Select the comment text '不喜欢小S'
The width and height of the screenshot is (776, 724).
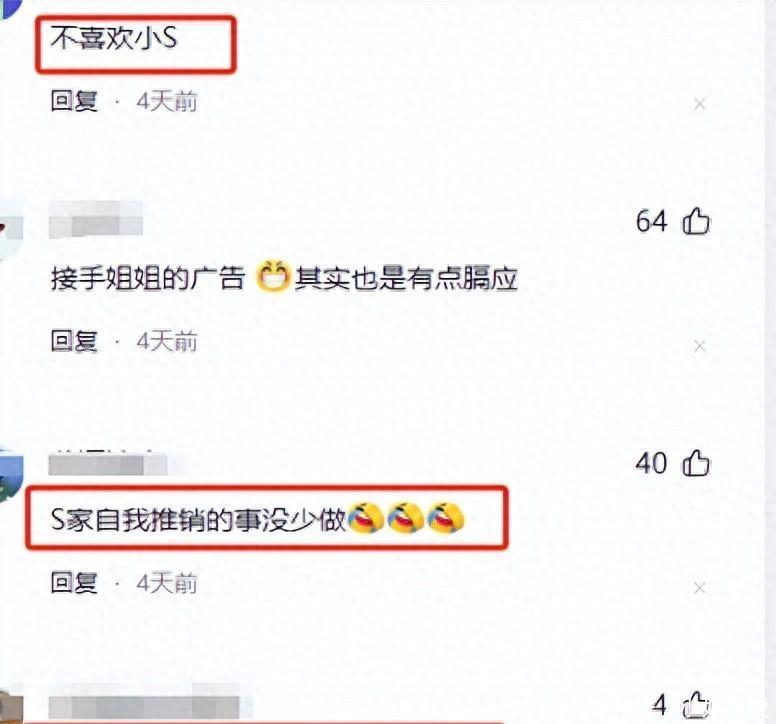[x=114, y=38]
